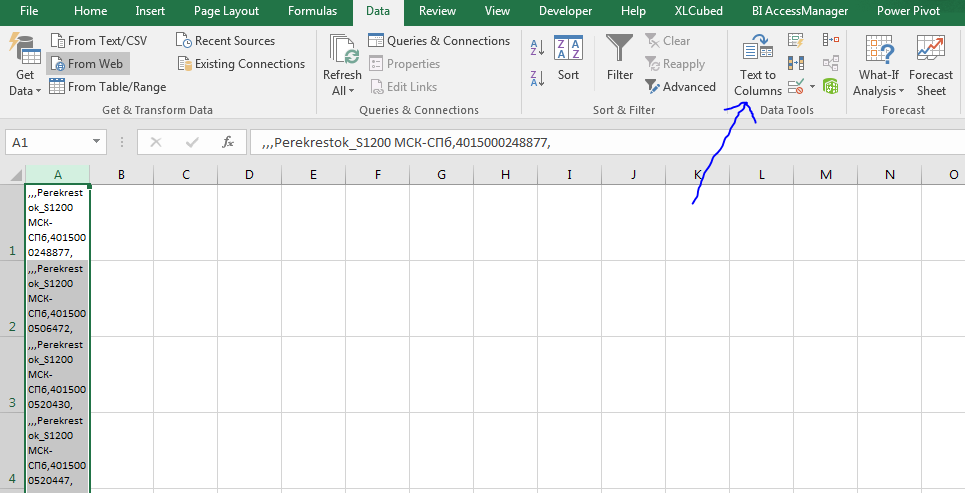The height and width of the screenshot is (493, 965).
Task: Open the Power Pivot tab
Action: coord(908,11)
